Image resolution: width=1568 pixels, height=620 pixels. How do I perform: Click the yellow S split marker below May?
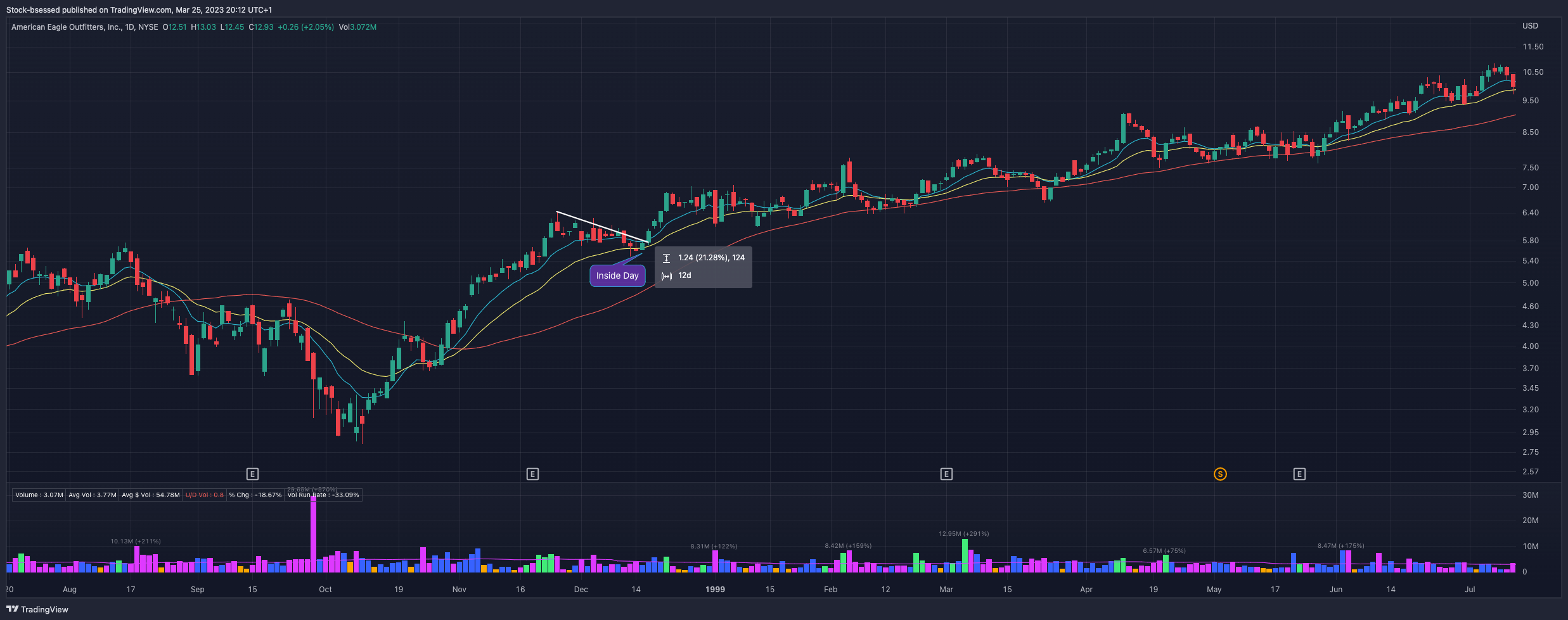click(x=1221, y=473)
